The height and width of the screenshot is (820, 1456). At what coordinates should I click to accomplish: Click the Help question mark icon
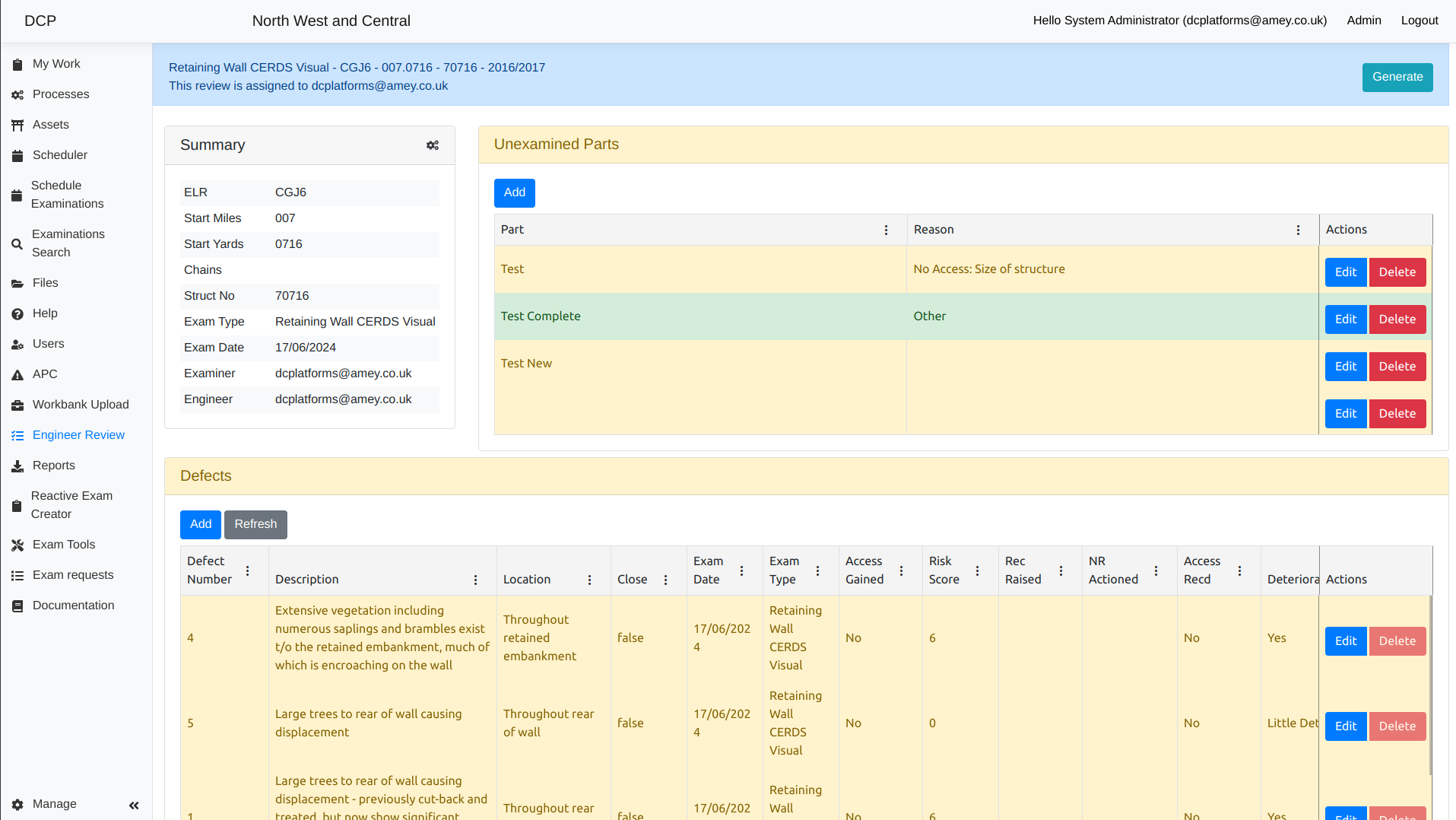point(17,314)
